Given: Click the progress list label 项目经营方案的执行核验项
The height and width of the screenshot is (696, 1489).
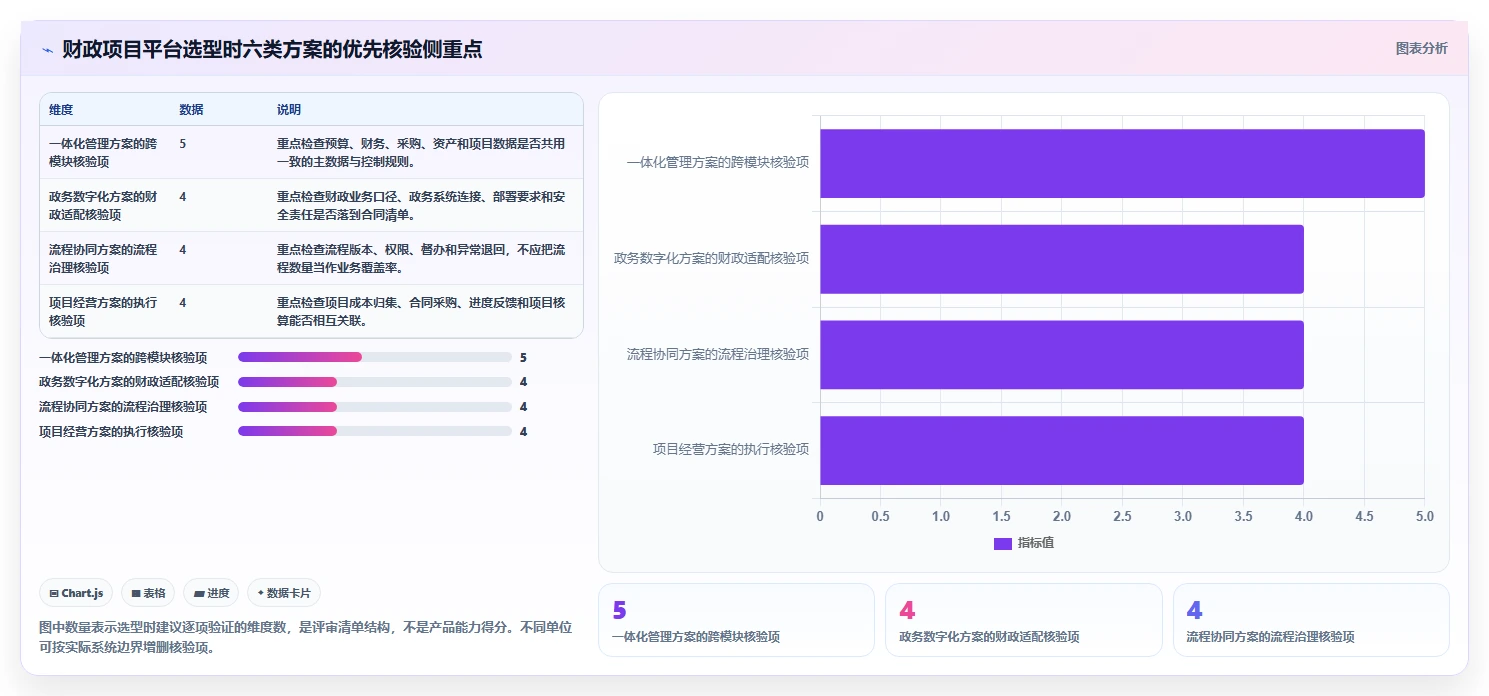Looking at the screenshot, I should tap(111, 432).
